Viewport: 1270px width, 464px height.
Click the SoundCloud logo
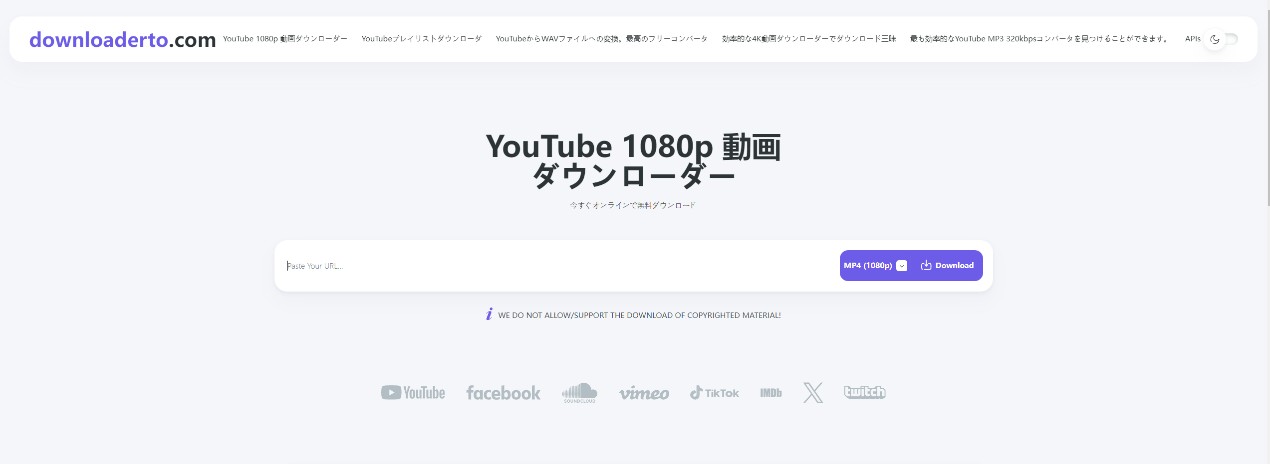pos(579,393)
